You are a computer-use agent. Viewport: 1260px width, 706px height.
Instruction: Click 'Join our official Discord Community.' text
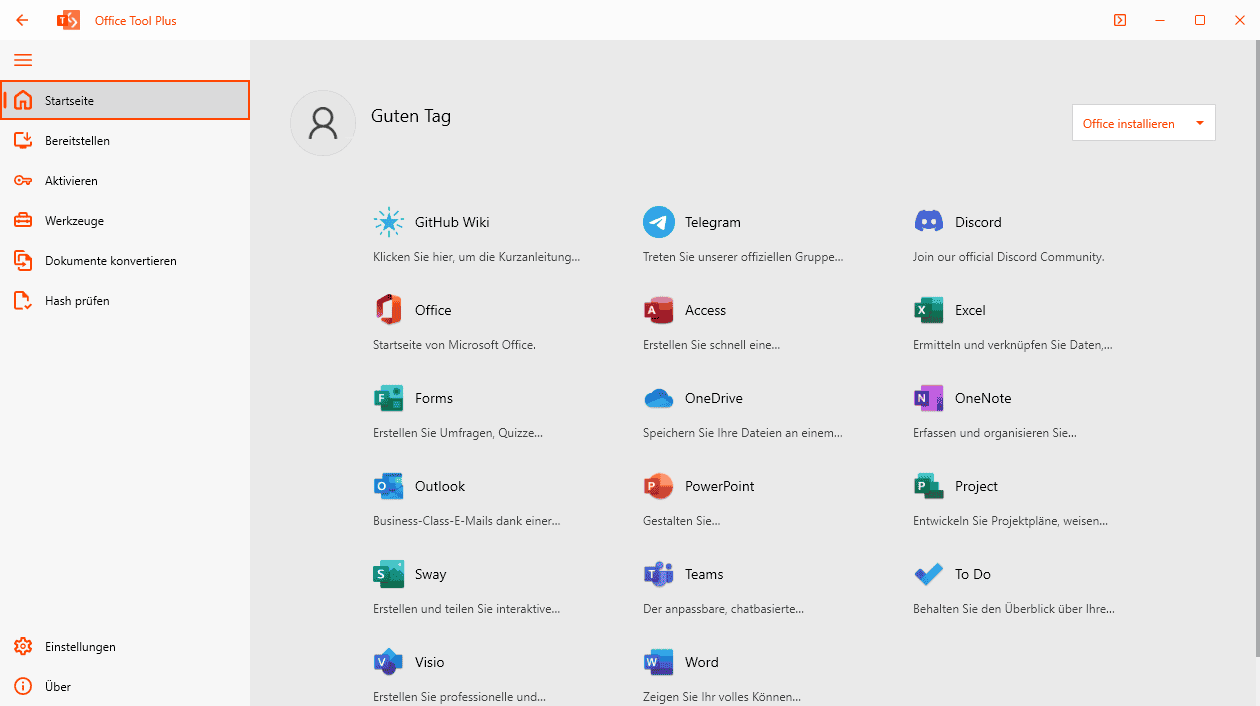[1008, 257]
